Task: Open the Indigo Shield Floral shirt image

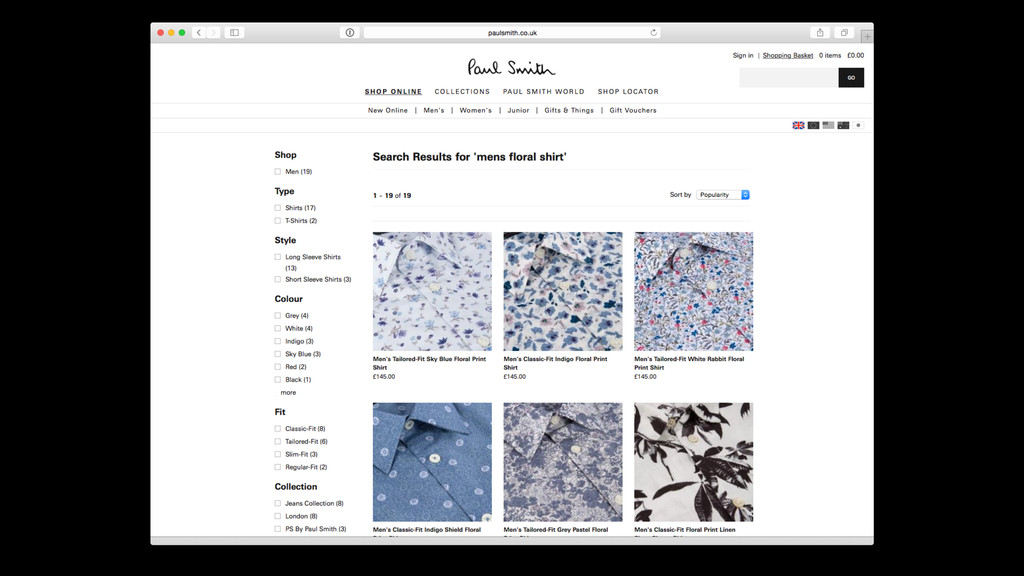Action: (432, 462)
